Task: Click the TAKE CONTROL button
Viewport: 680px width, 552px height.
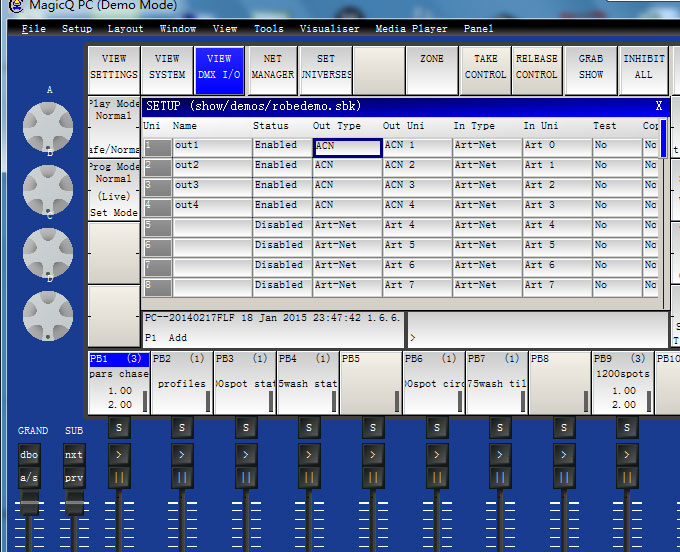Action: pyautogui.click(x=485, y=70)
